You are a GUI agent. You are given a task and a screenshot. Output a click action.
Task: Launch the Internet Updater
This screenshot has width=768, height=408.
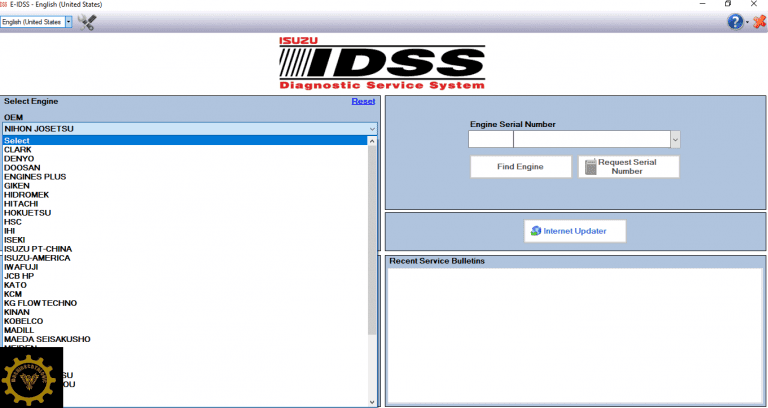[x=575, y=231]
